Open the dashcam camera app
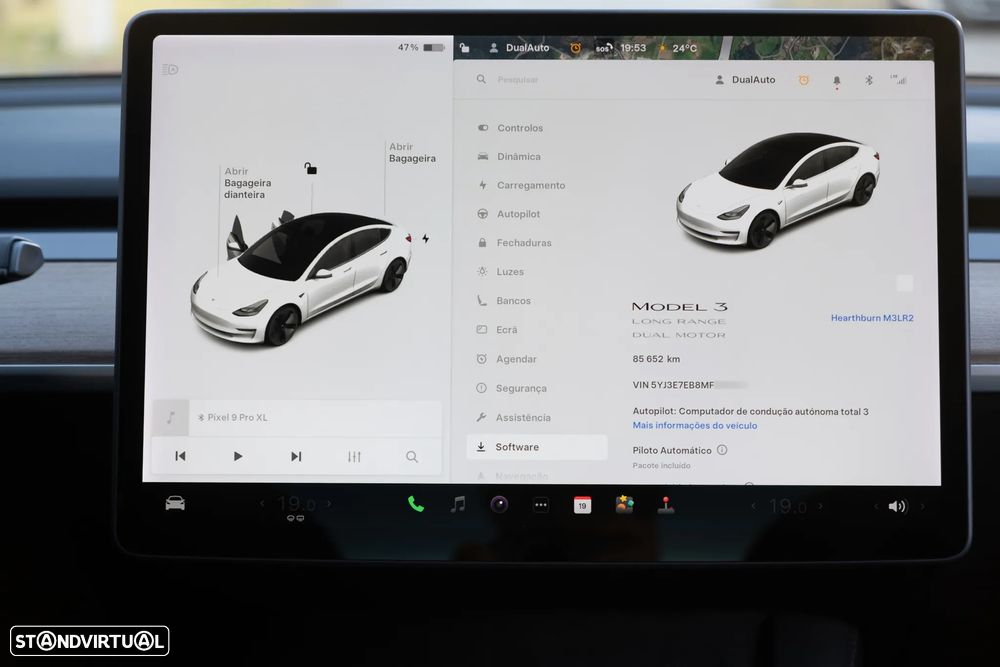 coord(499,505)
